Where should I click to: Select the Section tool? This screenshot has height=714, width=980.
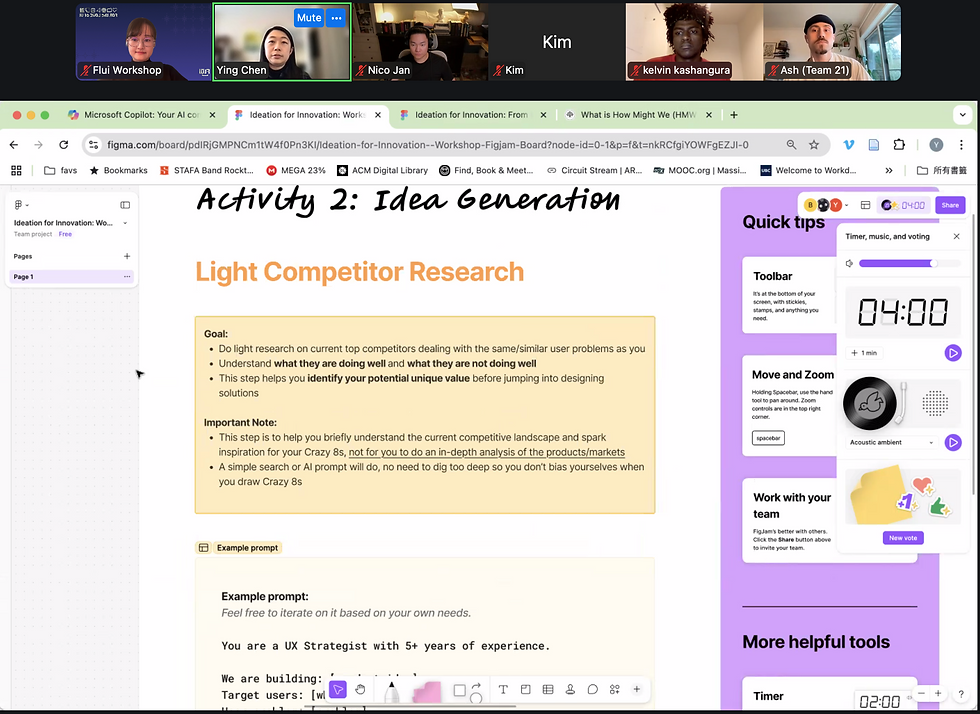[x=526, y=689]
